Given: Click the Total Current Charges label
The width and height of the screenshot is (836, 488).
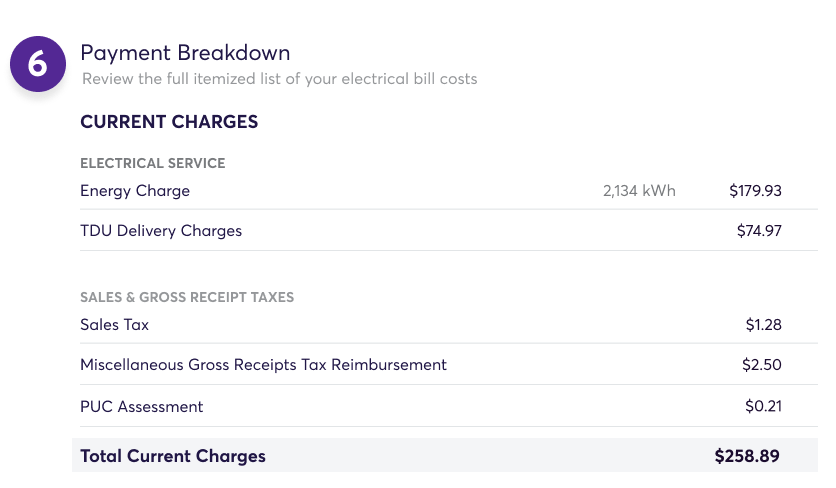Looking at the screenshot, I should (x=173, y=456).
